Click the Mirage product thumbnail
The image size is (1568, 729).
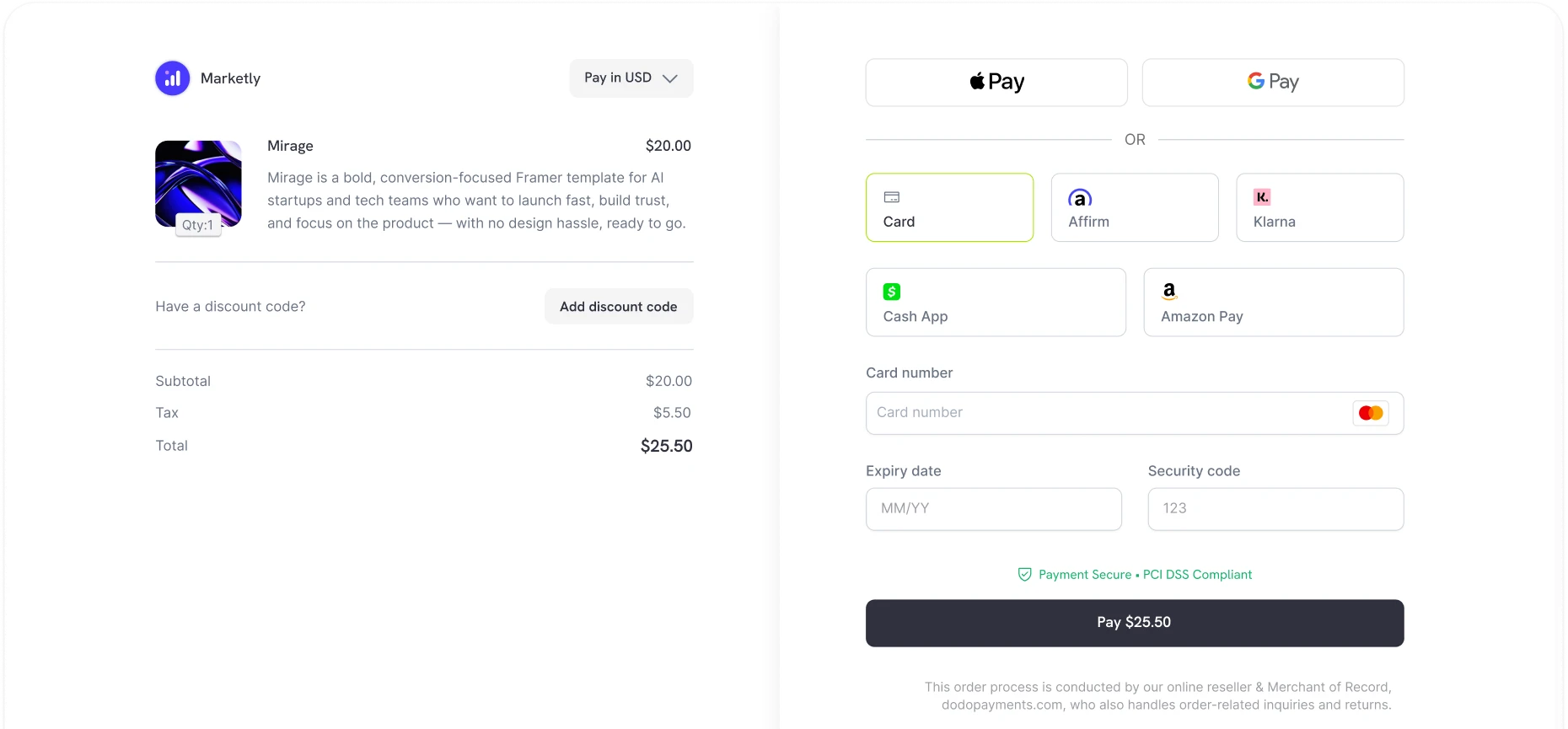point(198,184)
